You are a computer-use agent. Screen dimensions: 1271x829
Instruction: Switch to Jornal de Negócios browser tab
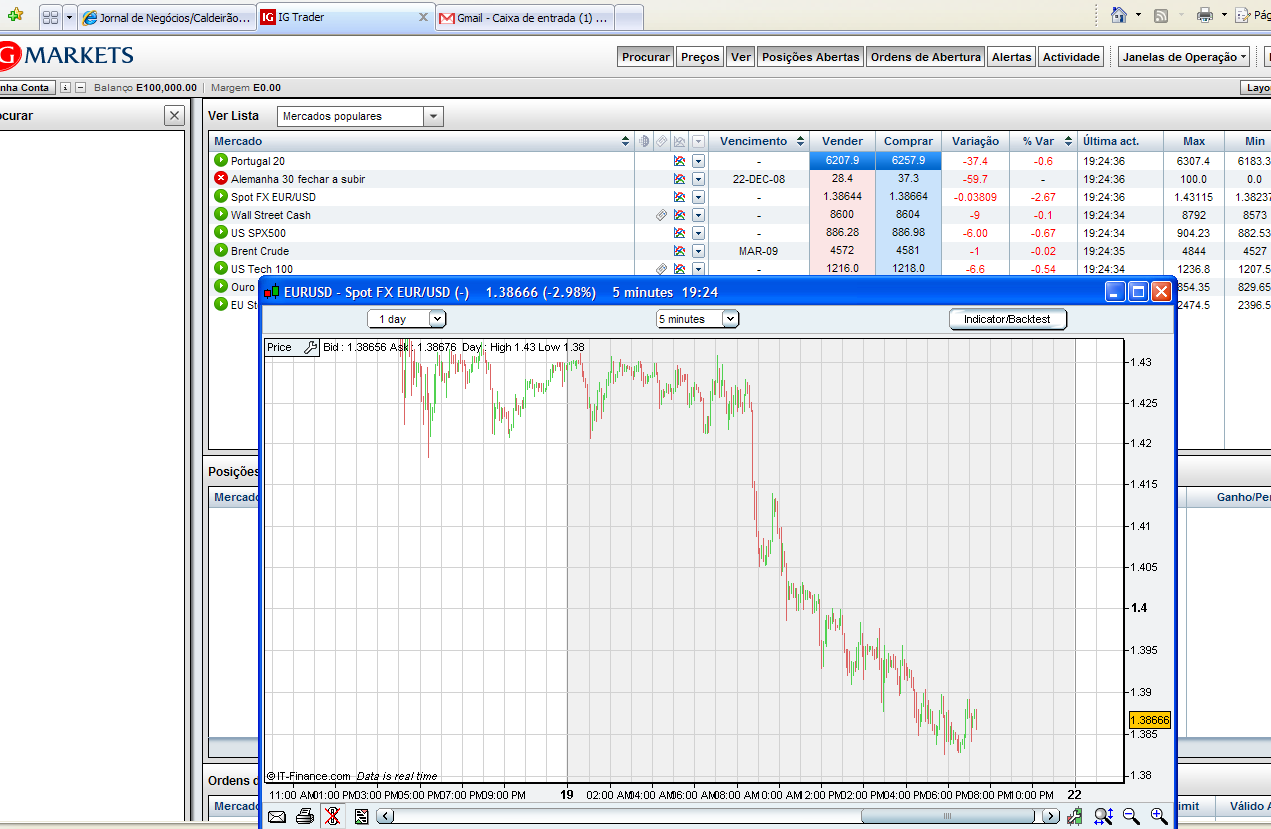[167, 17]
